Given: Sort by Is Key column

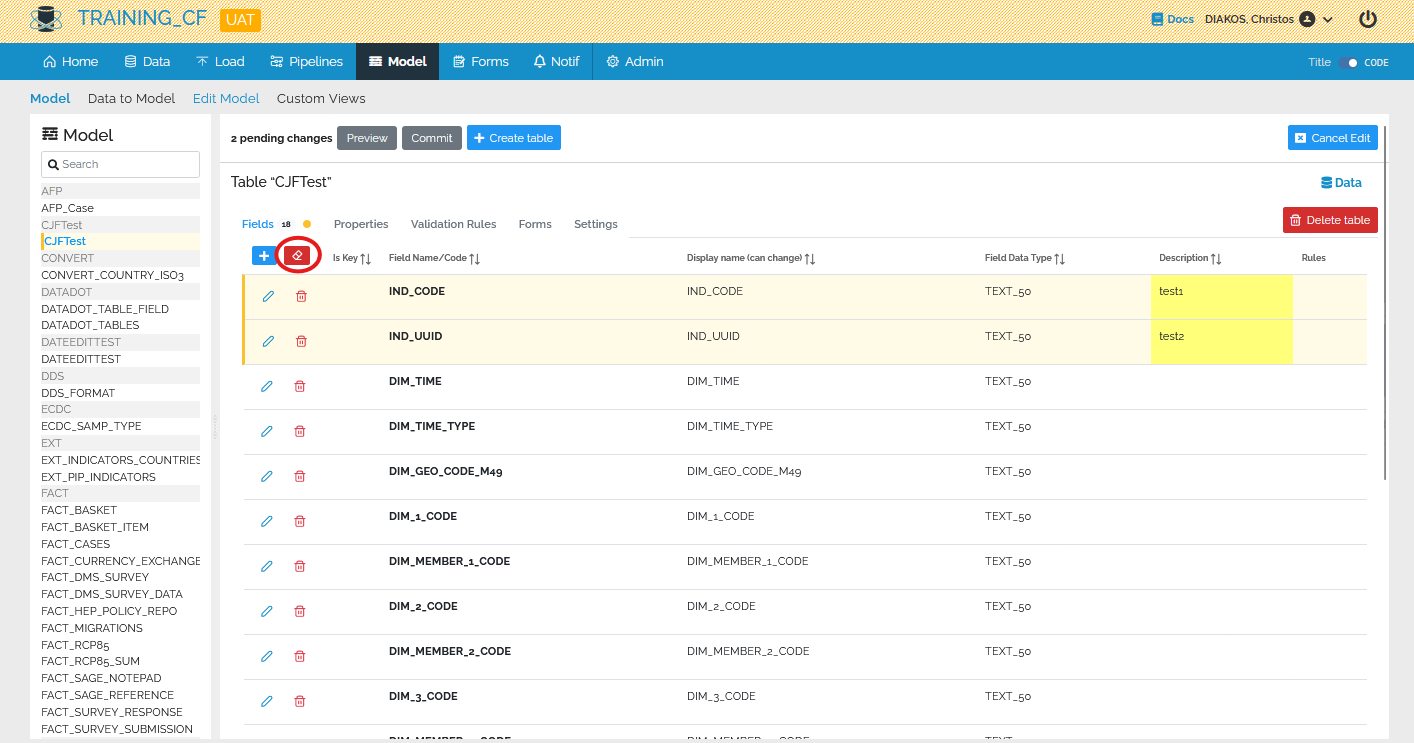Looking at the screenshot, I should coord(366,259).
